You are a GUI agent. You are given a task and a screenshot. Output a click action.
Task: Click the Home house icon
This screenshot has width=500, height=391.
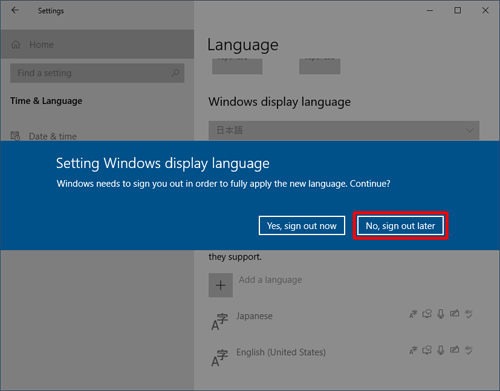click(x=16, y=44)
